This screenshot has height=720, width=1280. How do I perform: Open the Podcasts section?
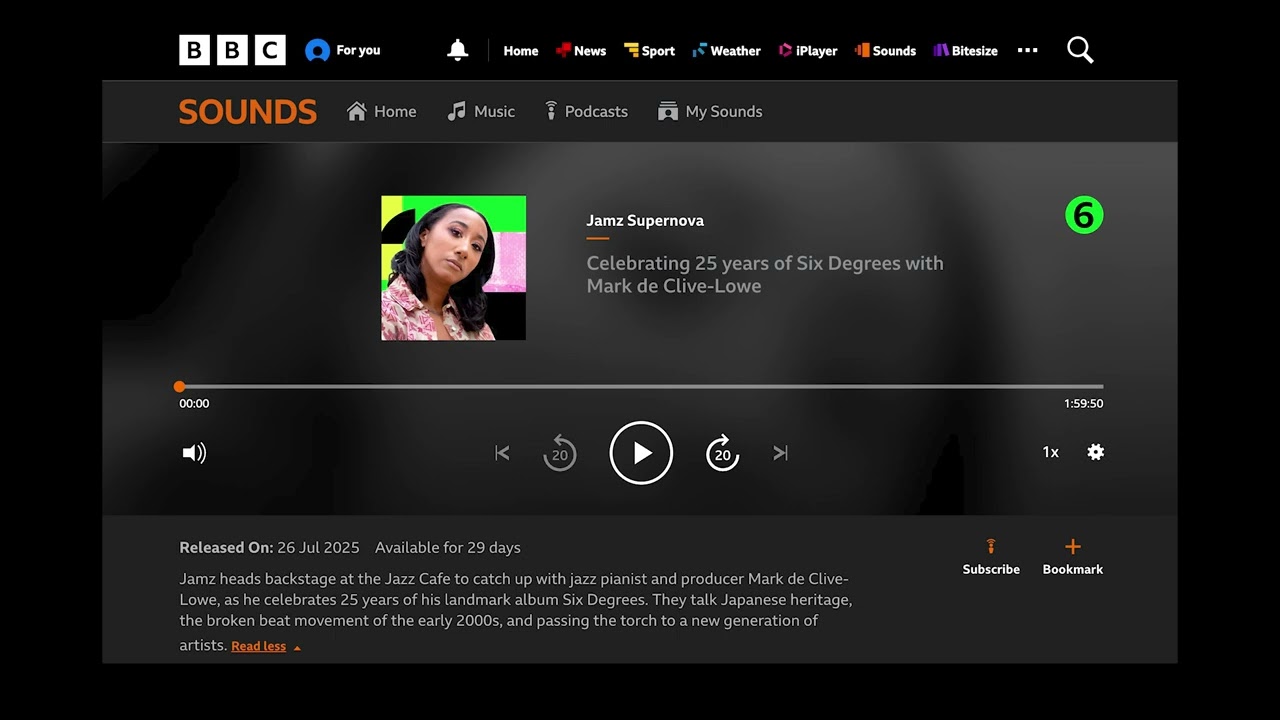586,112
